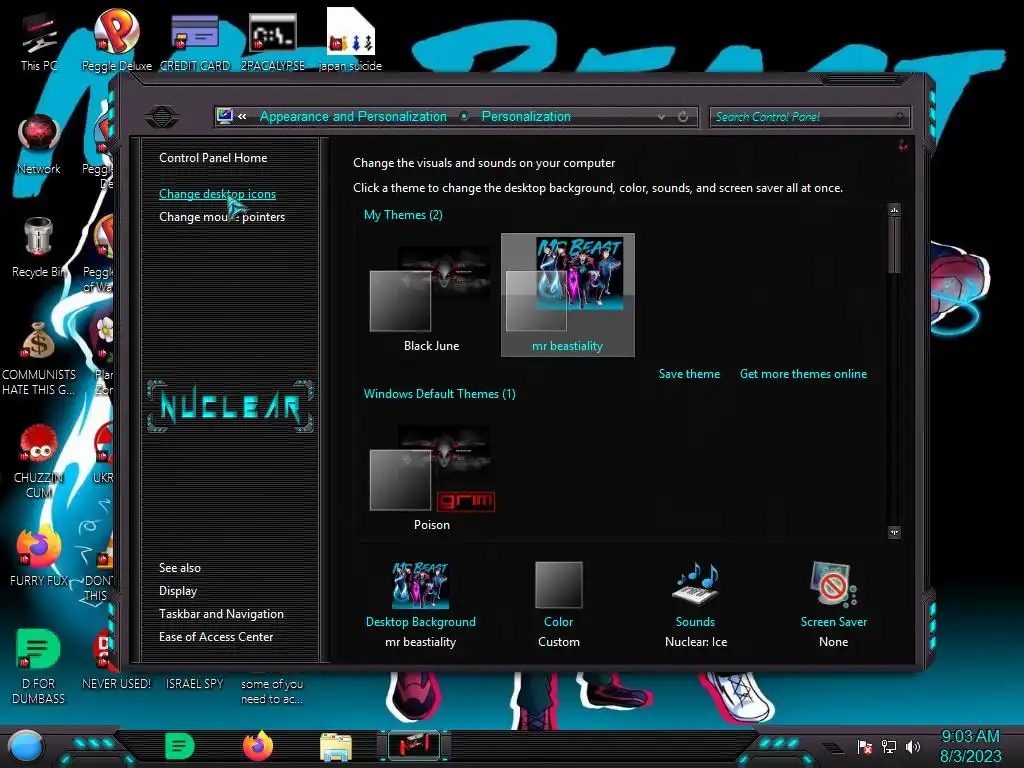Open the Peggle Deluxe desktop shortcut
This screenshot has width=1024, height=768.
(116, 40)
